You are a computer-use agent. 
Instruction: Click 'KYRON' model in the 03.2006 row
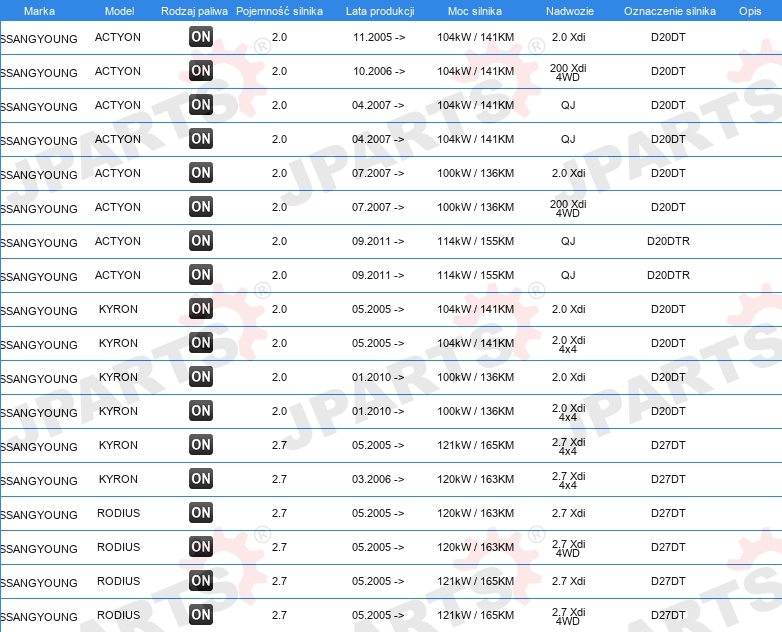[x=118, y=479]
